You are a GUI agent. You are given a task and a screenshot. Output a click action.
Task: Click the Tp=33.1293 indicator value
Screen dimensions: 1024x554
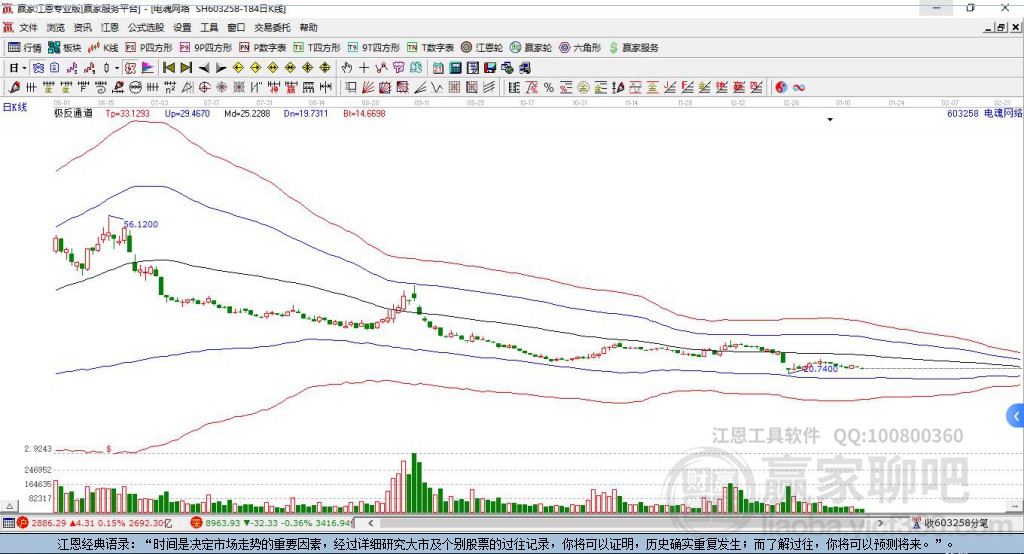127,114
